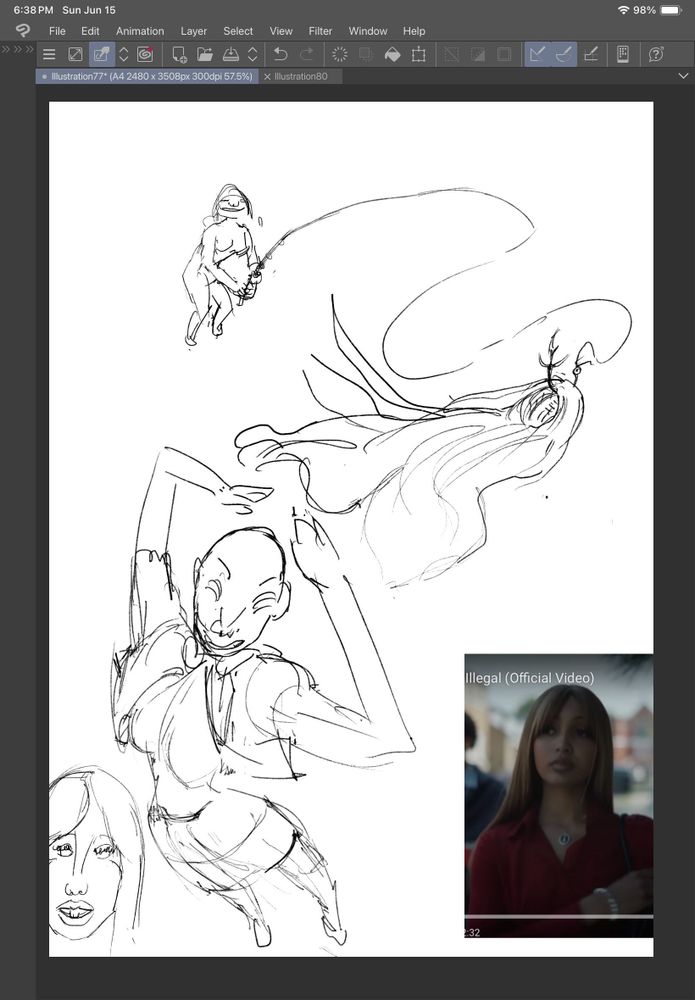
Task: Open the Filter menu
Action: 320,31
